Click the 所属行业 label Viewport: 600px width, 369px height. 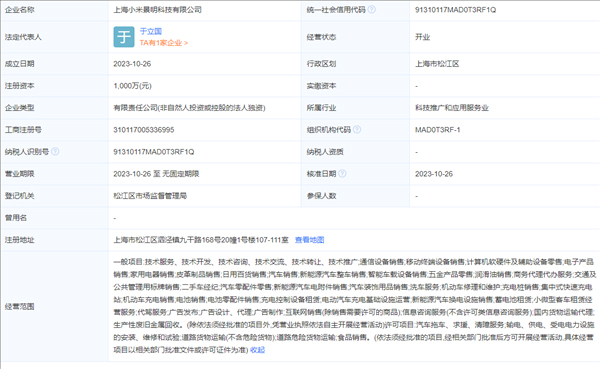click(x=321, y=108)
